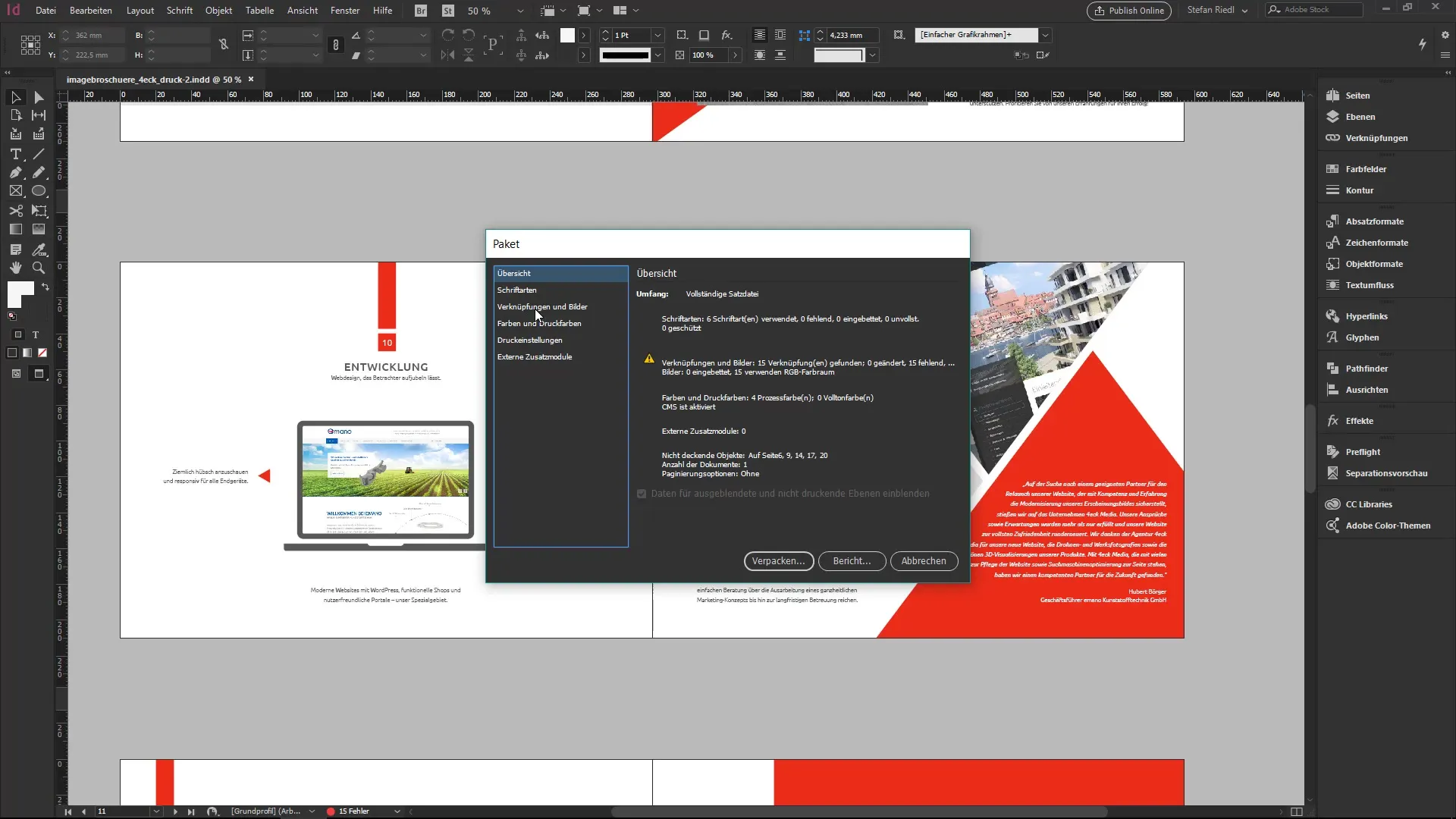Open the Objekt menu
This screenshot has height=819, width=1456.
pyautogui.click(x=218, y=11)
